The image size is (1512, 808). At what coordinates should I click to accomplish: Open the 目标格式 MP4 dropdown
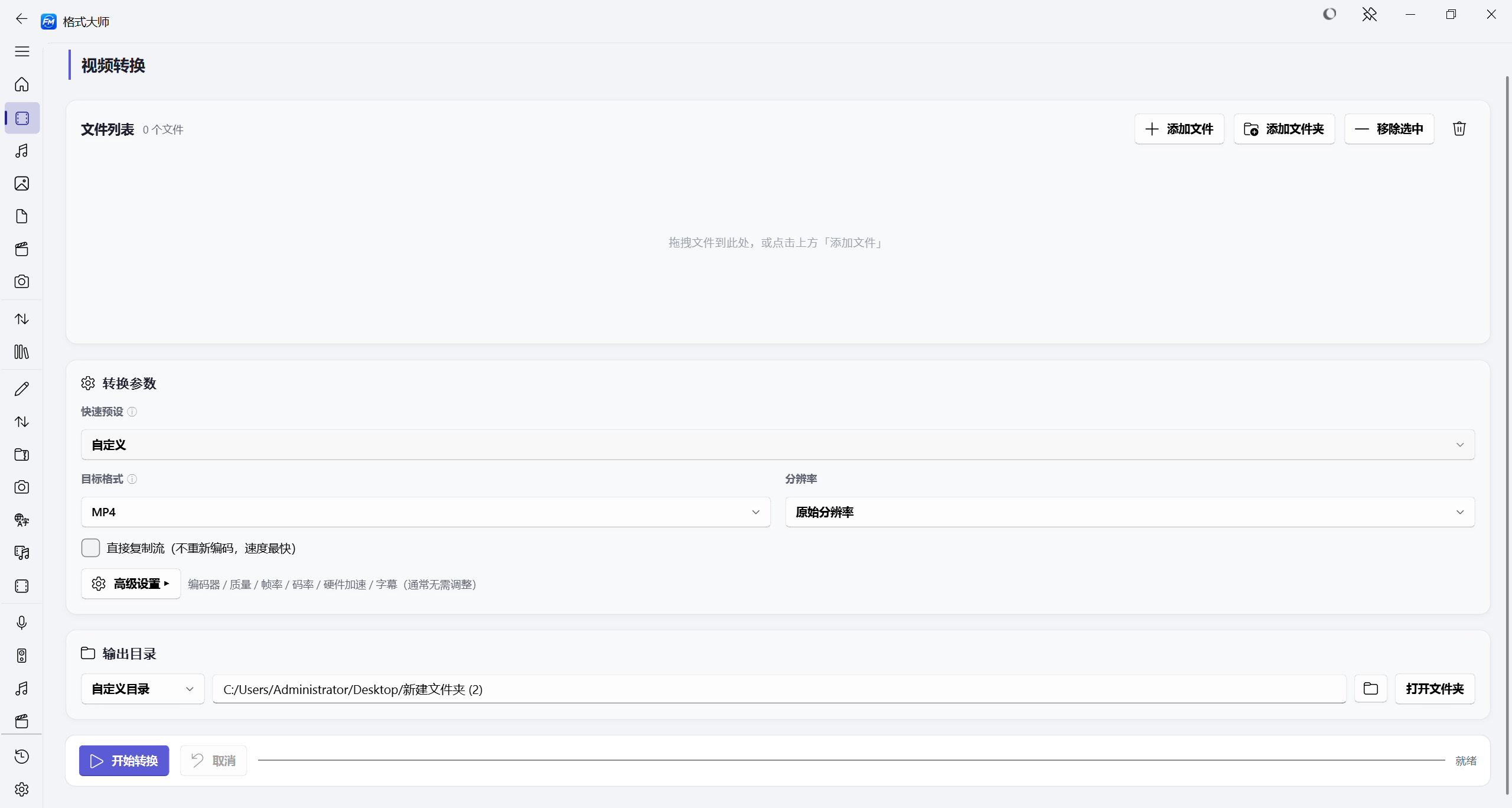[x=426, y=512]
